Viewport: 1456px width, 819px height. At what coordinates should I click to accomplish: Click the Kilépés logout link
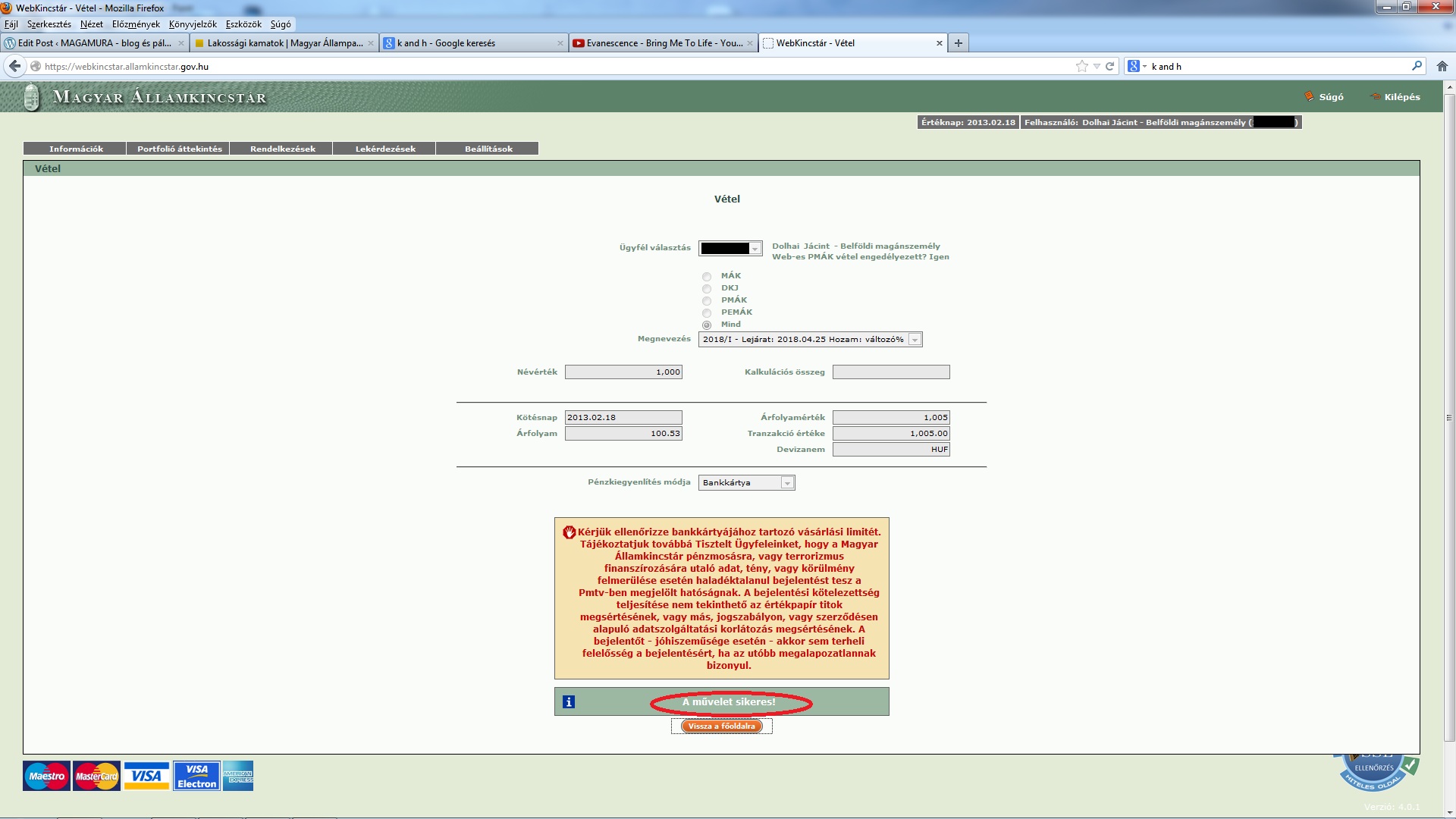1401,97
